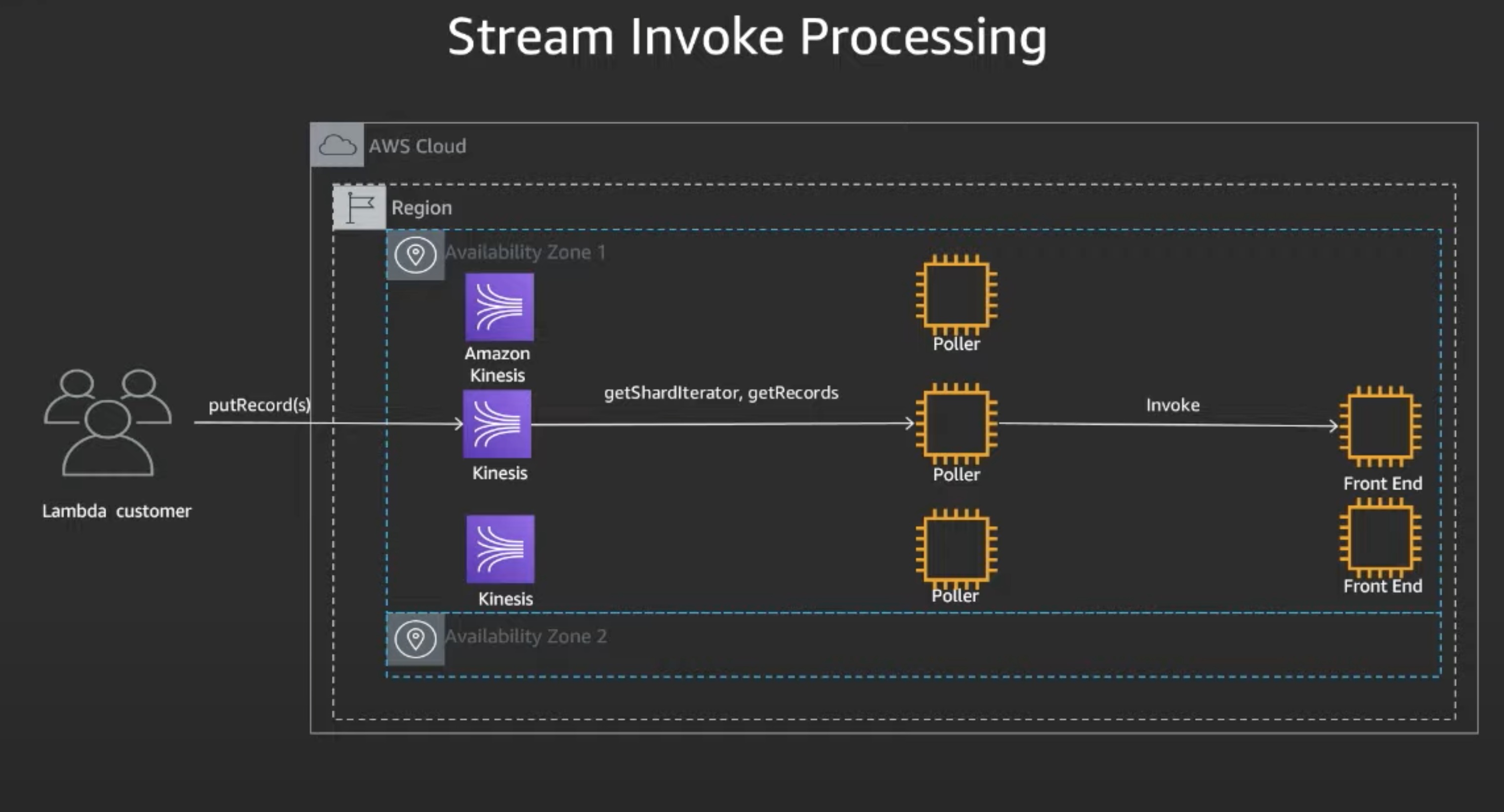This screenshot has width=1504, height=812.
Task: Click the 'AWS Cloud' label
Action: [x=418, y=146]
